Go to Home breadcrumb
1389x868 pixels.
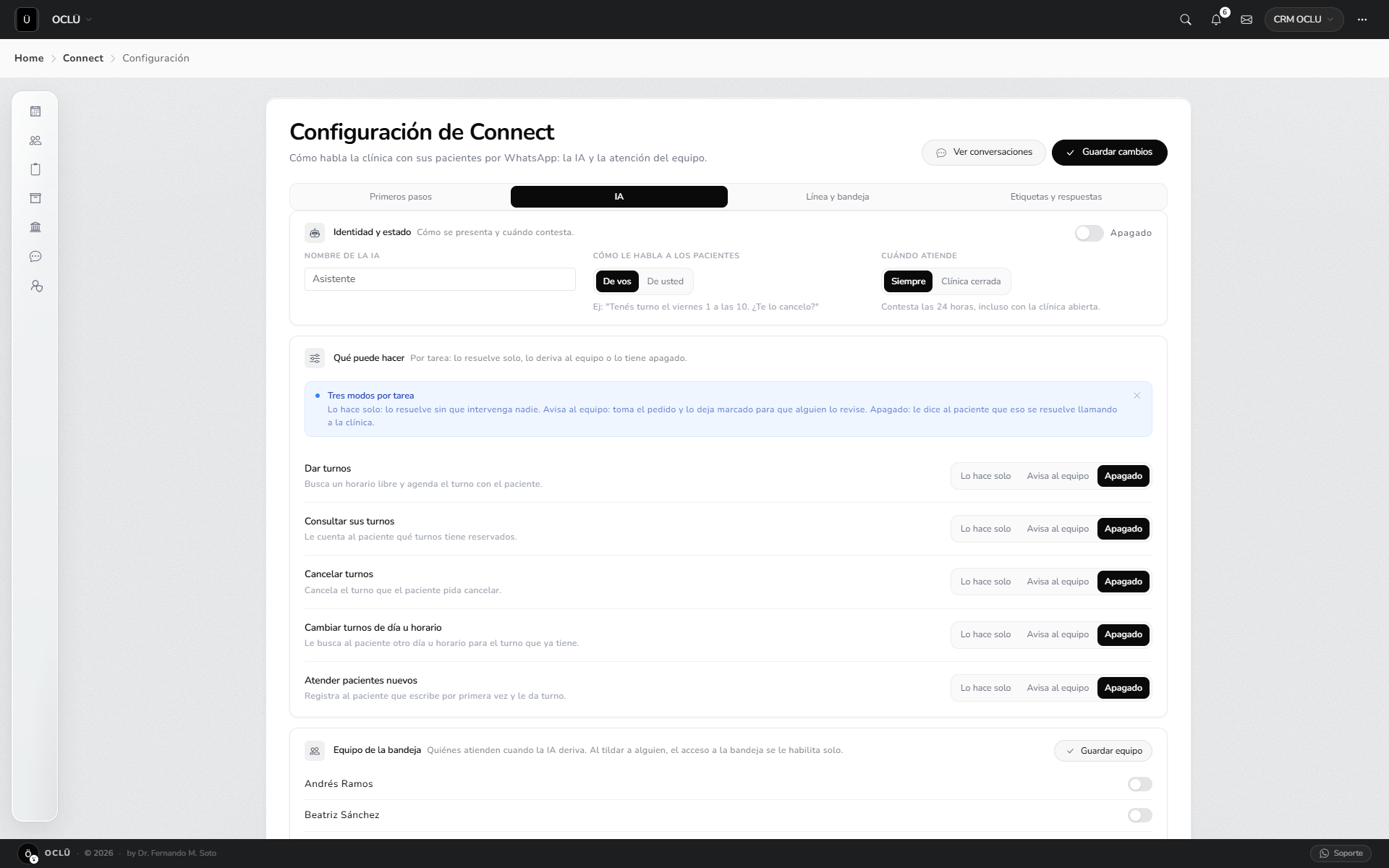29,58
